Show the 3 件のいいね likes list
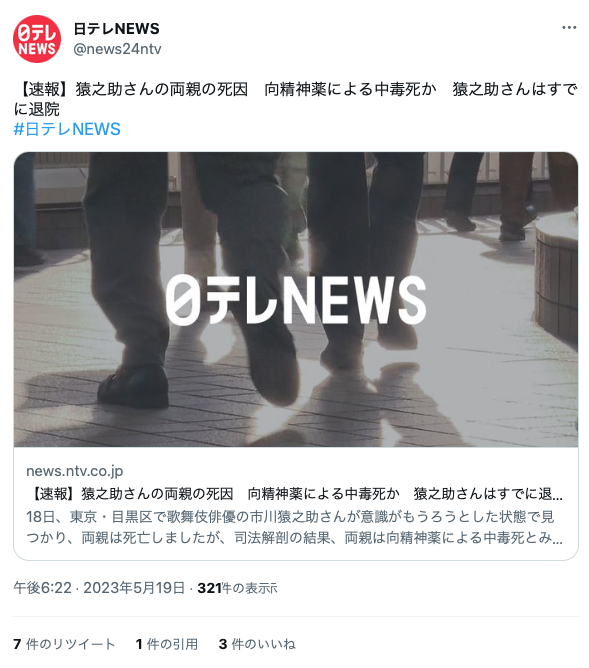 tap(257, 644)
